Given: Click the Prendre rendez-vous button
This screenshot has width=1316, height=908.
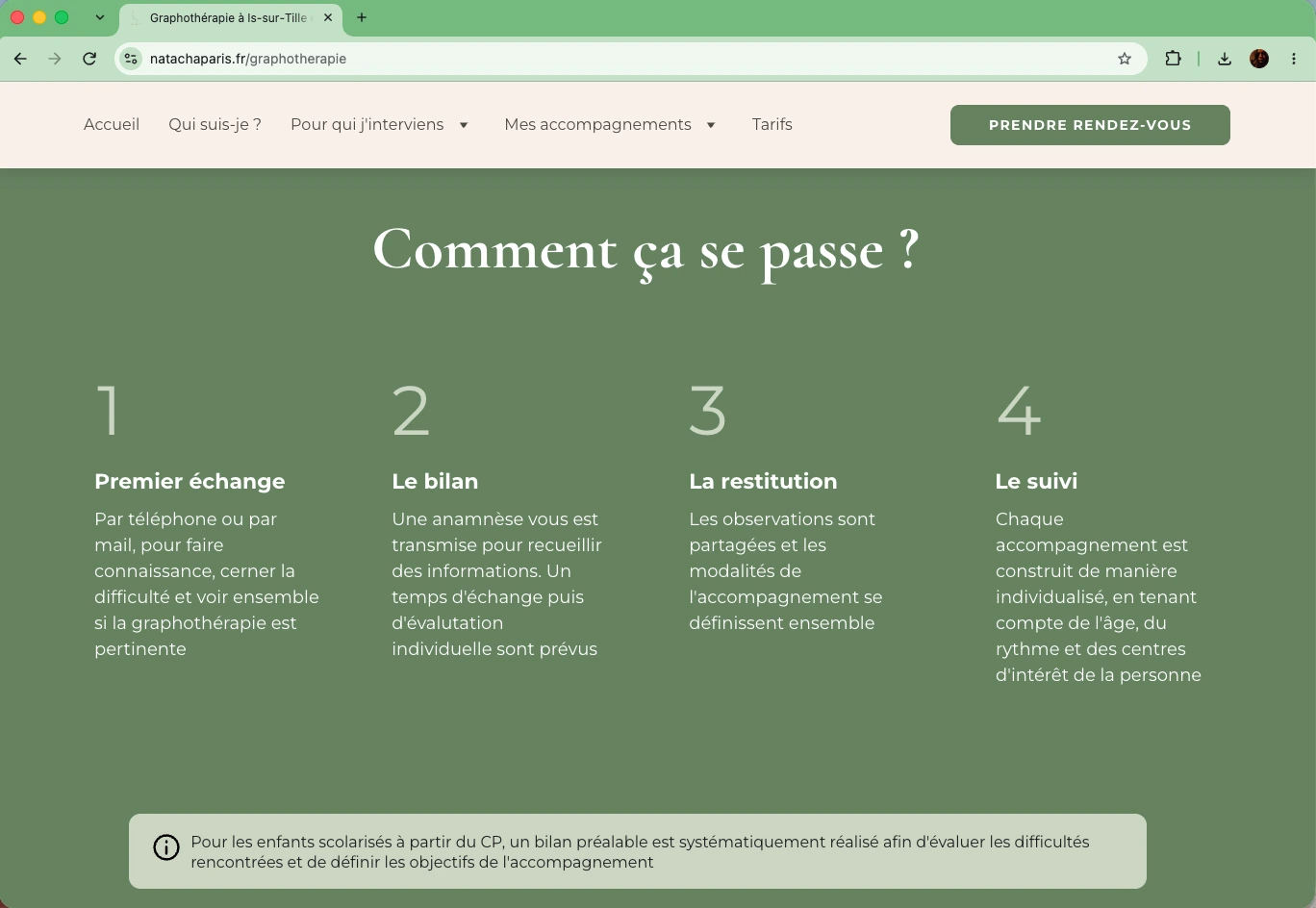Looking at the screenshot, I should pos(1090,125).
